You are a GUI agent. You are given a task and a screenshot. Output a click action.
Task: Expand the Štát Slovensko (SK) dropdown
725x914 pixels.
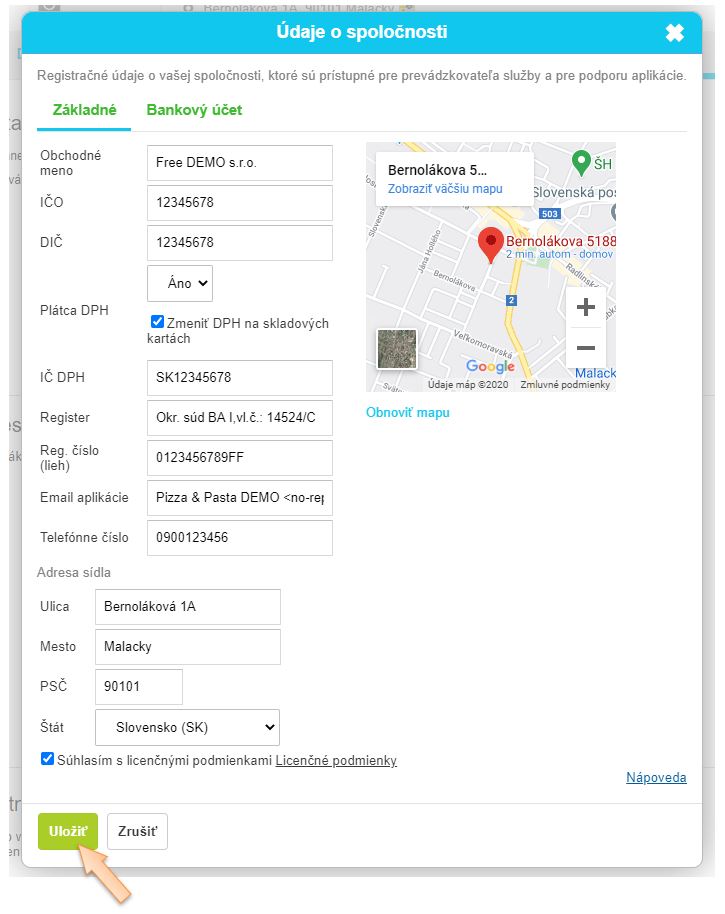pos(187,727)
